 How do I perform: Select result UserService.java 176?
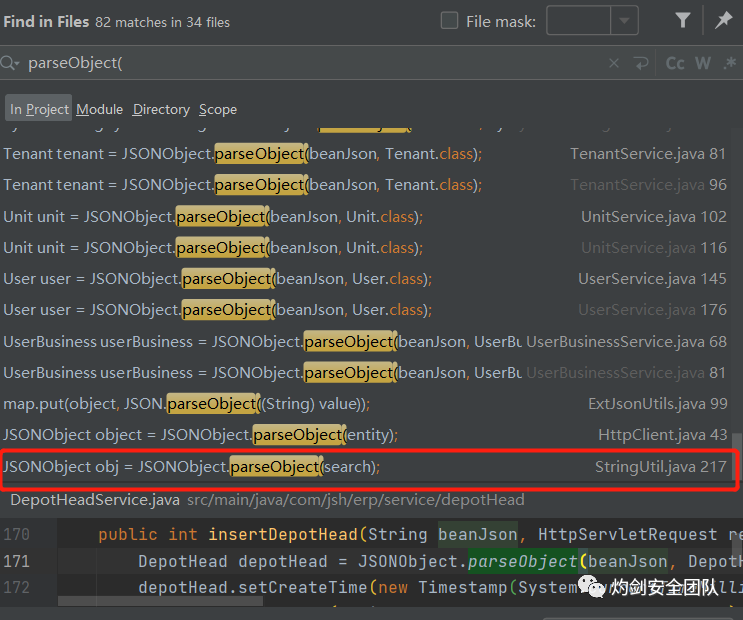[x=365, y=310]
